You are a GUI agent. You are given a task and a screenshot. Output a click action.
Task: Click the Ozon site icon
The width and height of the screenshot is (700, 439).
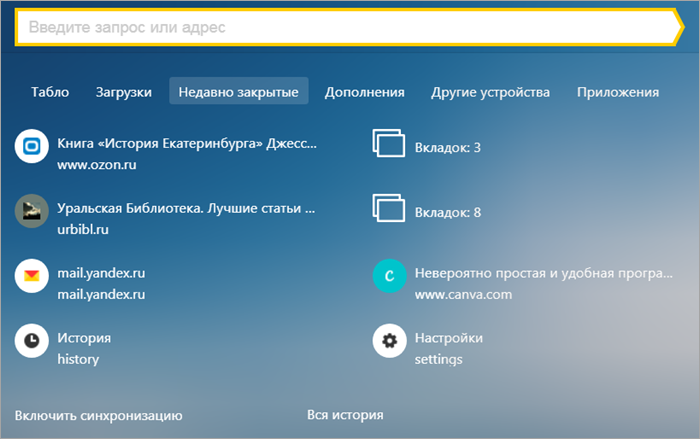click(x=32, y=146)
